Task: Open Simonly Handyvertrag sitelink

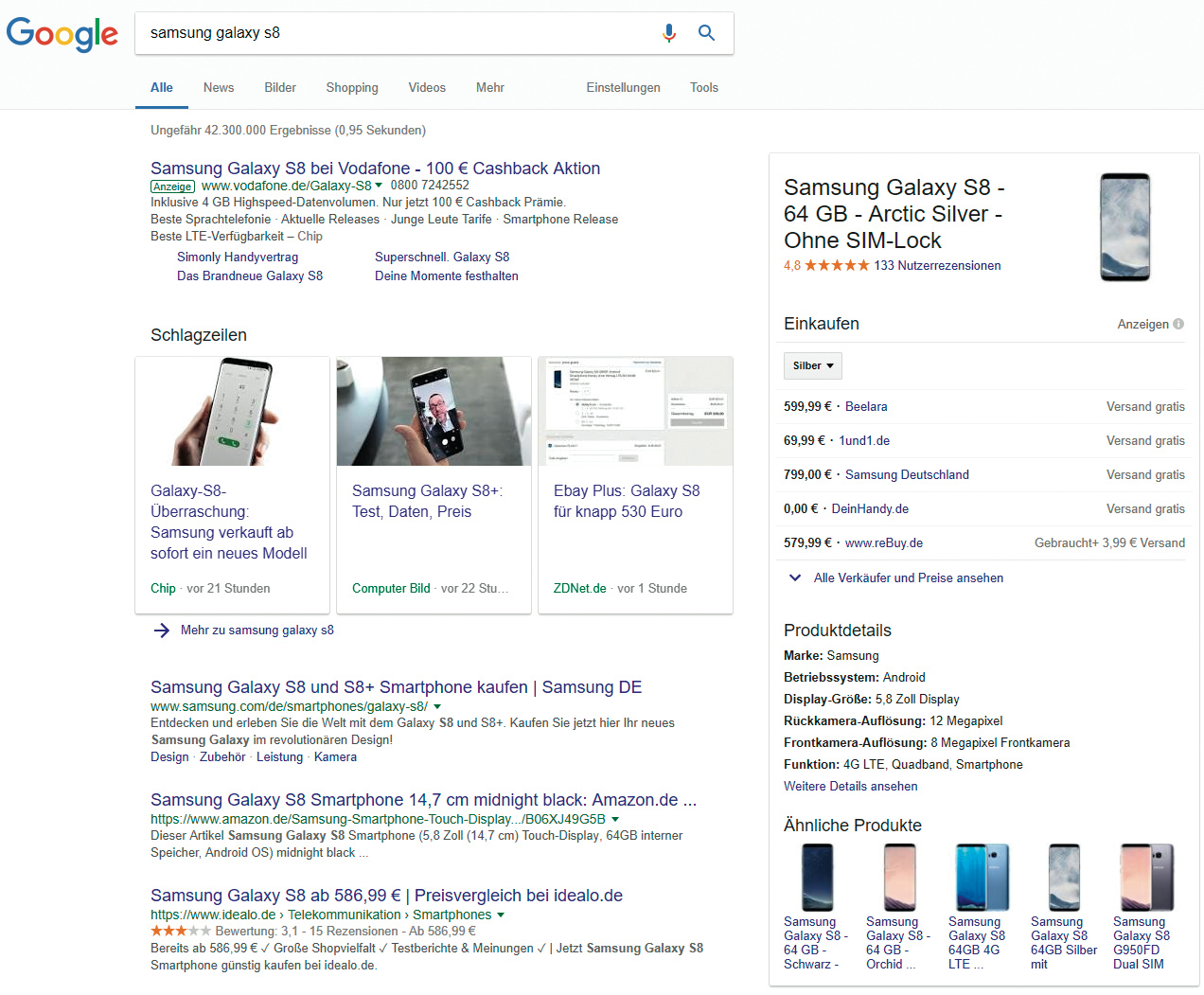Action: [238, 257]
